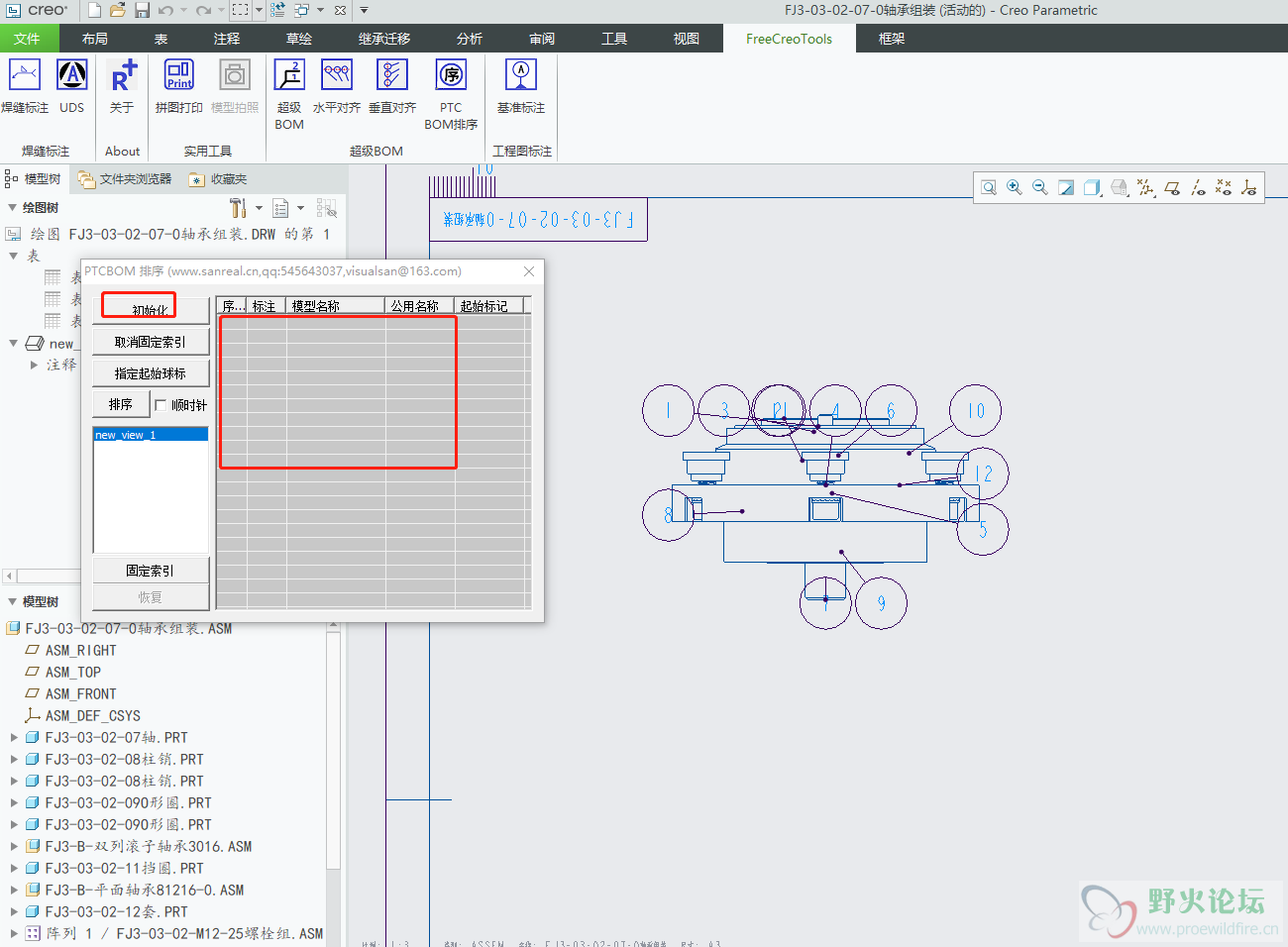Select new_view_1 in the list
This screenshot has width=1288, height=947.
click(151, 435)
